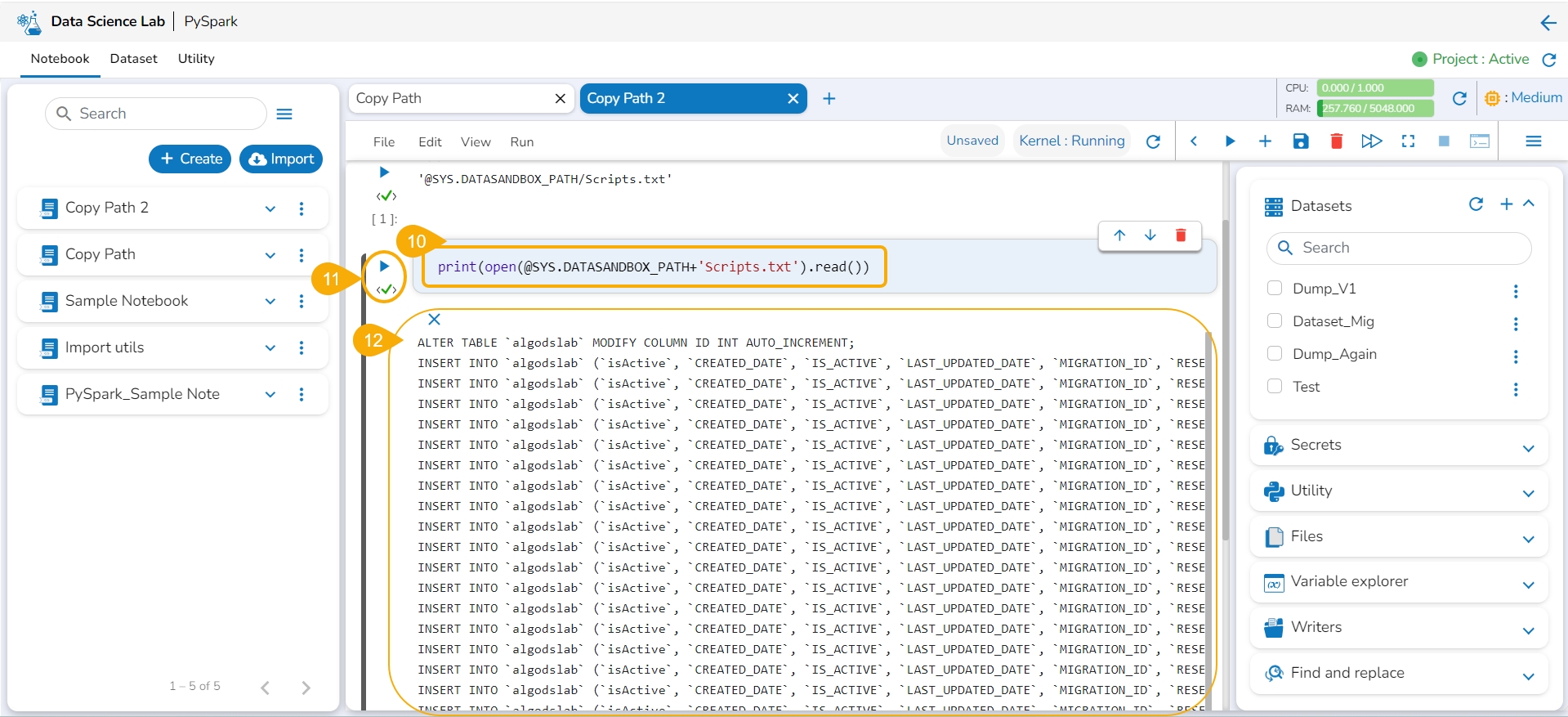The width and height of the screenshot is (1568, 717).
Task: Click the Import button
Action: (281, 159)
